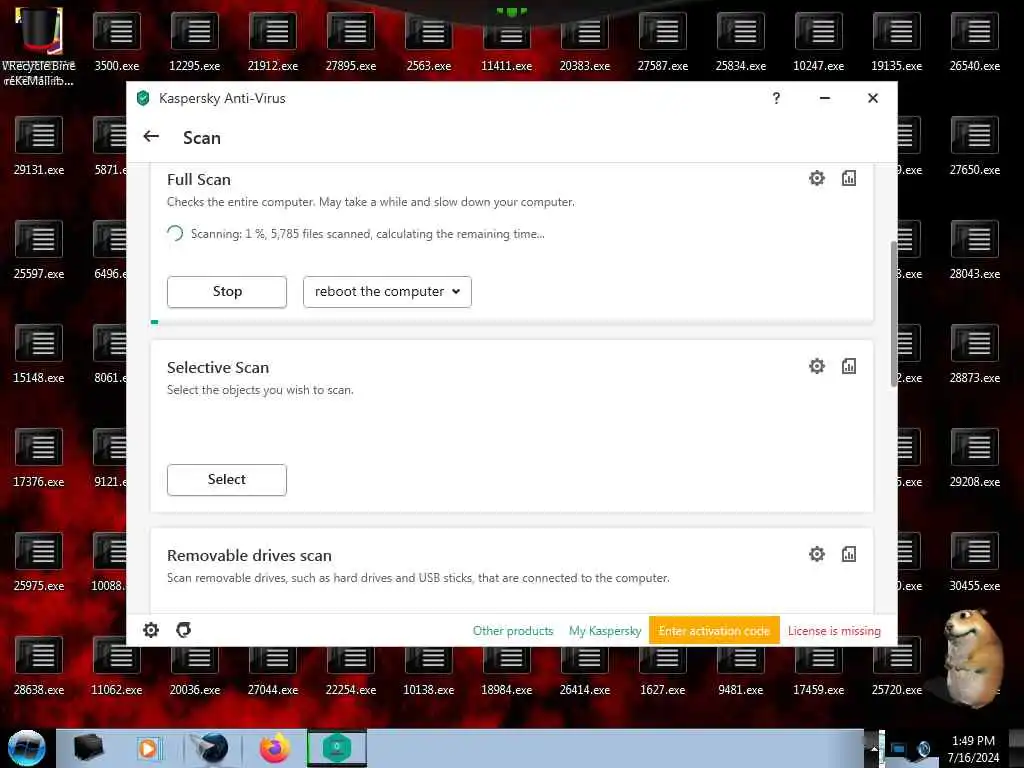Open Selective Scan settings gear
1024x768 pixels.
[816, 366]
